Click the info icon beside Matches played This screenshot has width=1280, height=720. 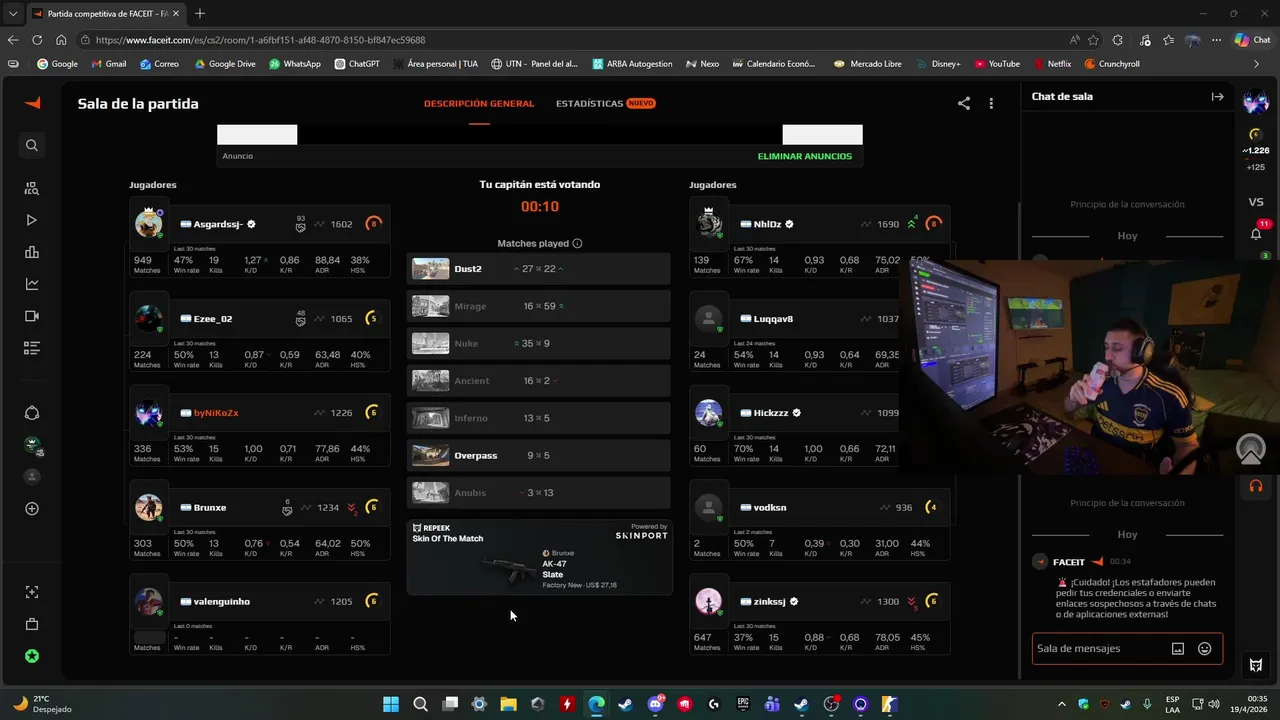coord(577,243)
